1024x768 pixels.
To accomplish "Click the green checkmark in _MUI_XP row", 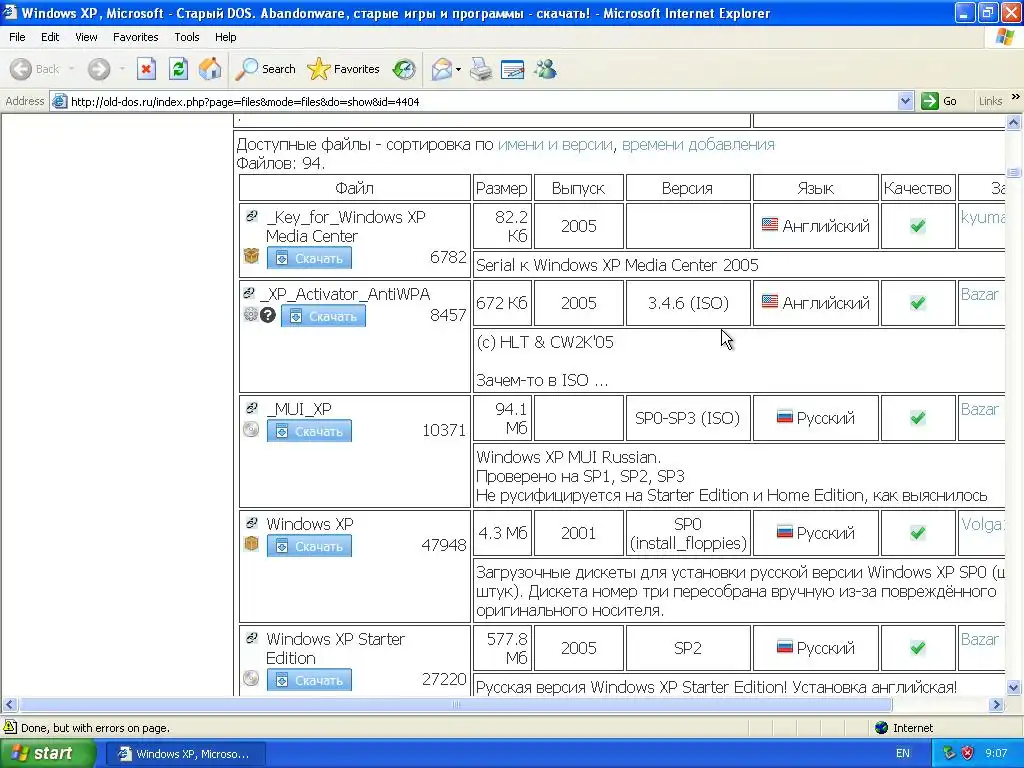I will (918, 418).
